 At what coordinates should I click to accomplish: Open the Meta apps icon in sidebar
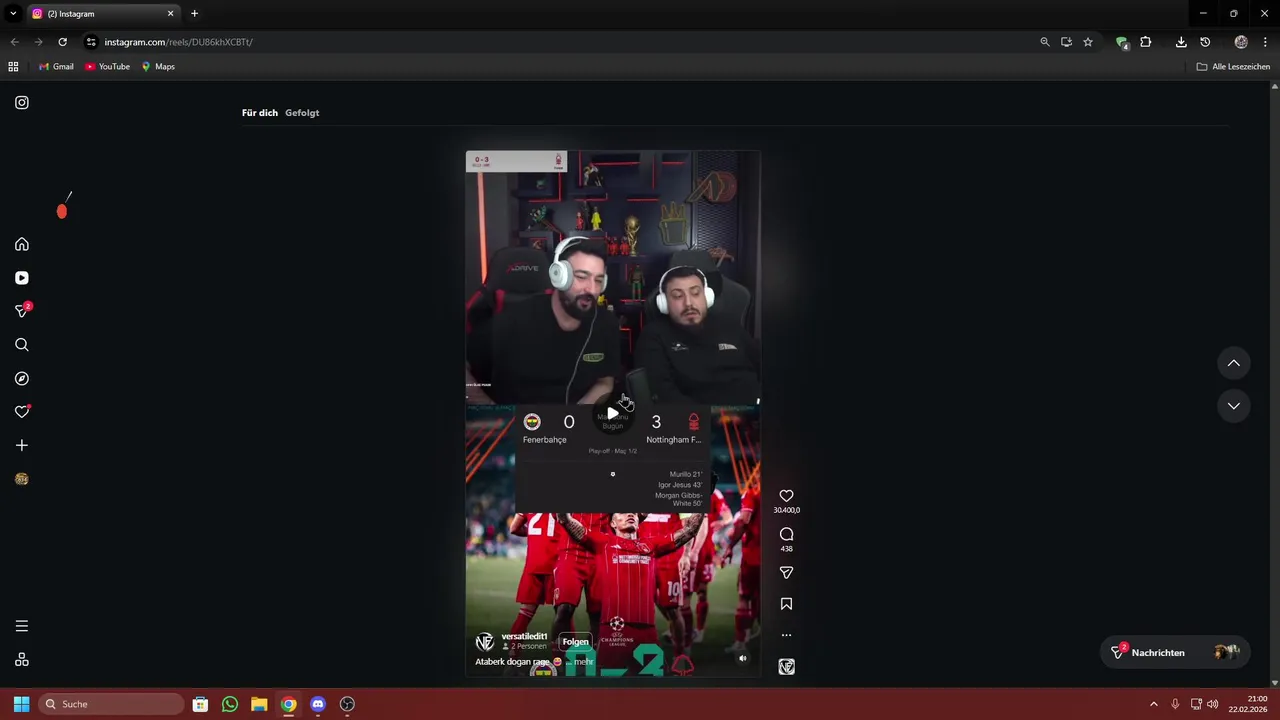tap(22, 660)
